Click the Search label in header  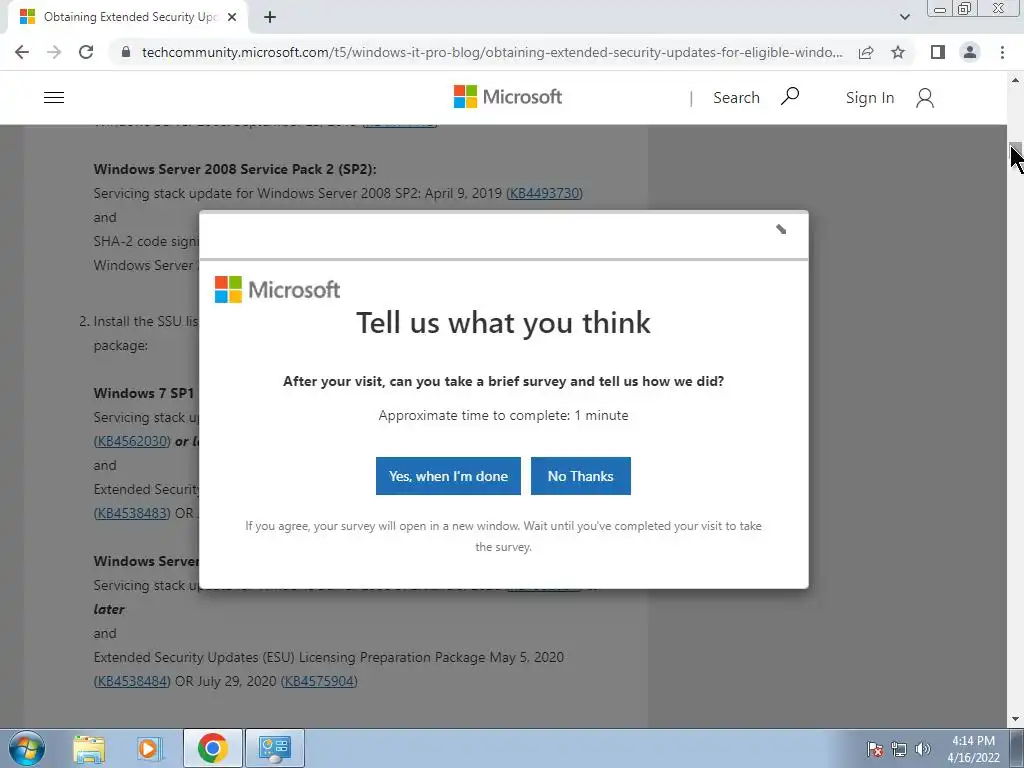coord(736,98)
